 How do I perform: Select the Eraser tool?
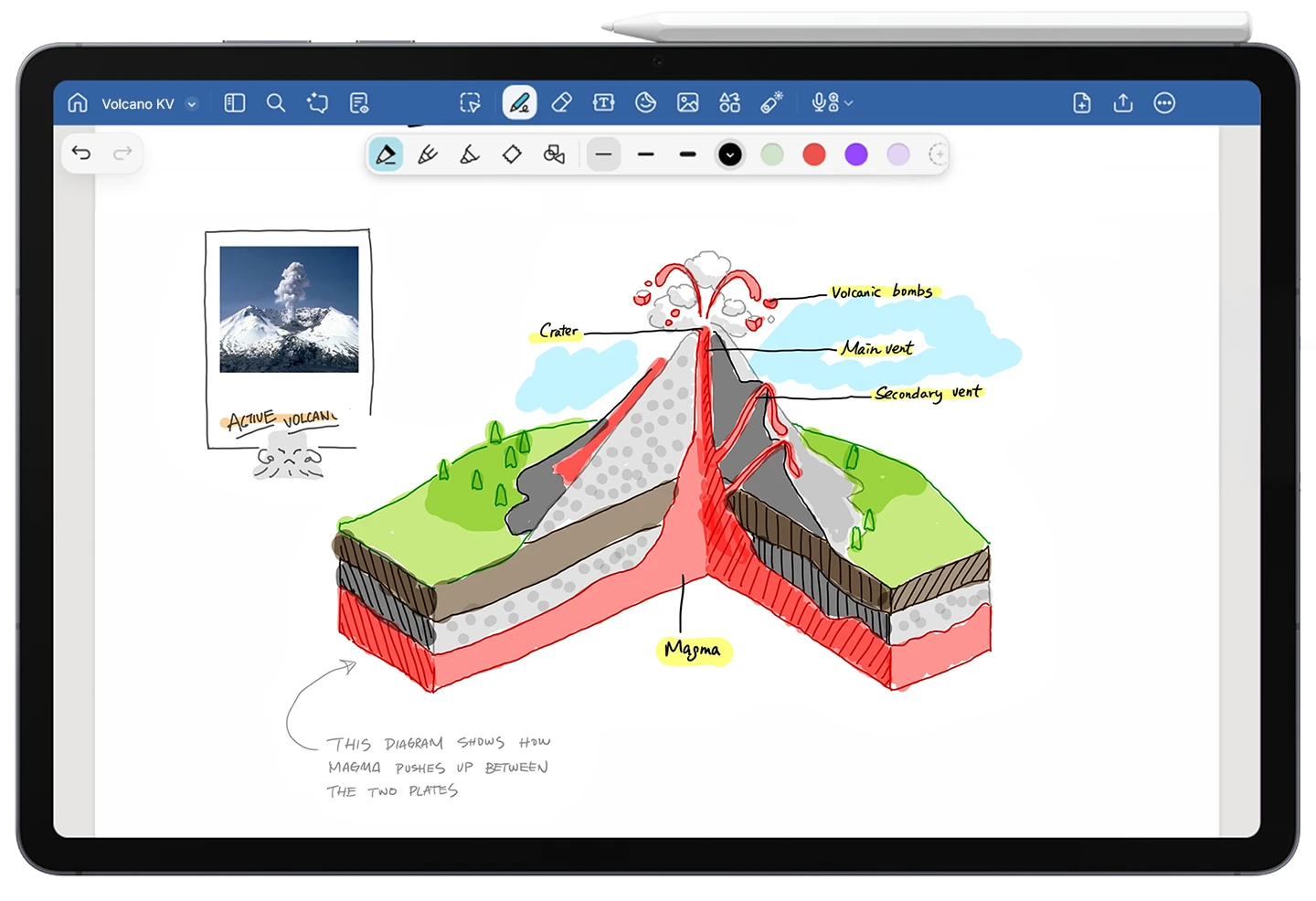click(562, 103)
